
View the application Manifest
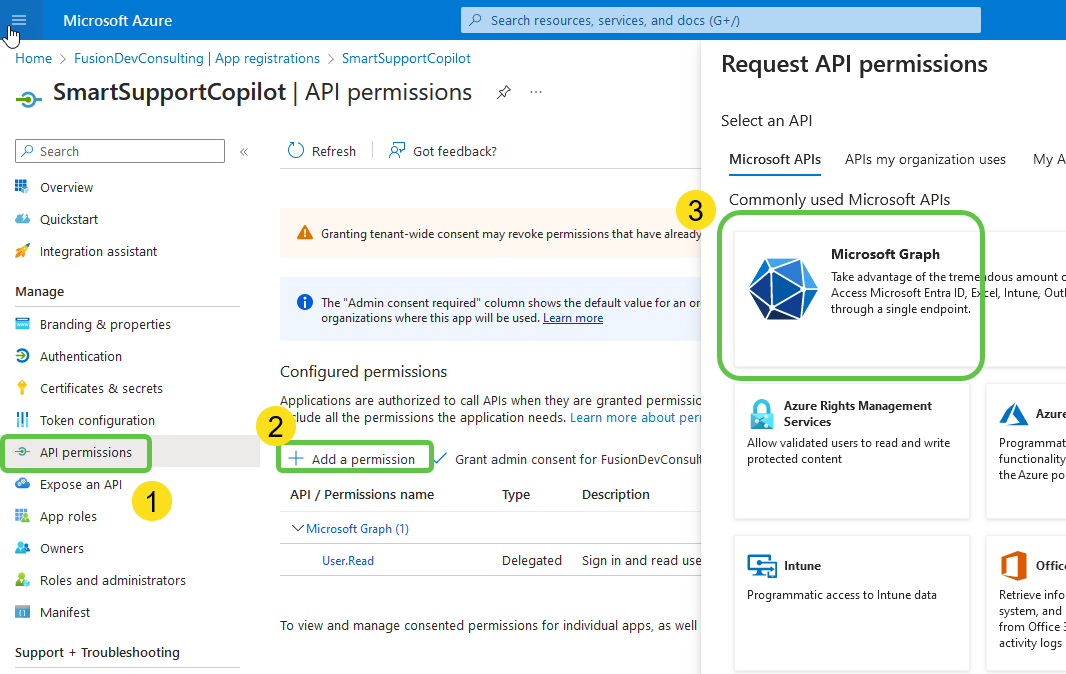(63, 611)
